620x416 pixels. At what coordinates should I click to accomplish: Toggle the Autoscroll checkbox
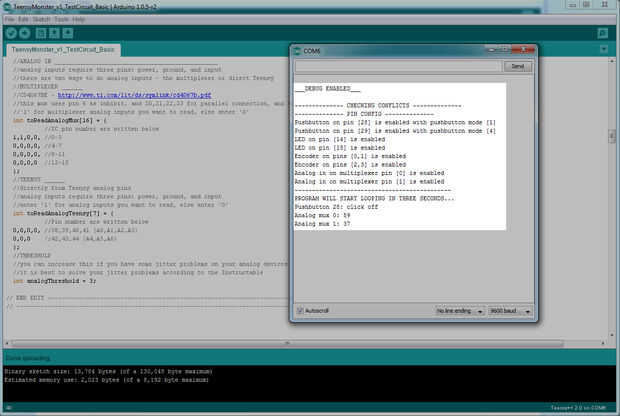tap(300, 311)
